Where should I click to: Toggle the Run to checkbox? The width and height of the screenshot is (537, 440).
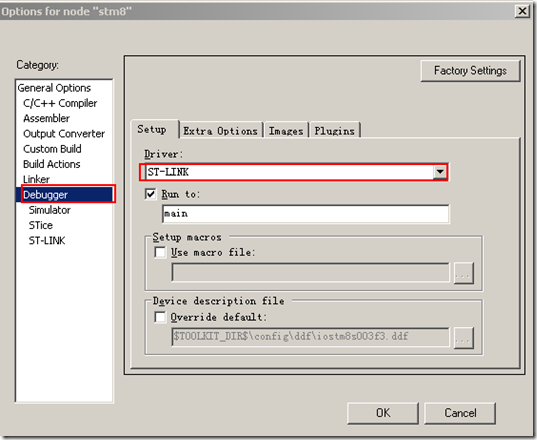[150, 194]
